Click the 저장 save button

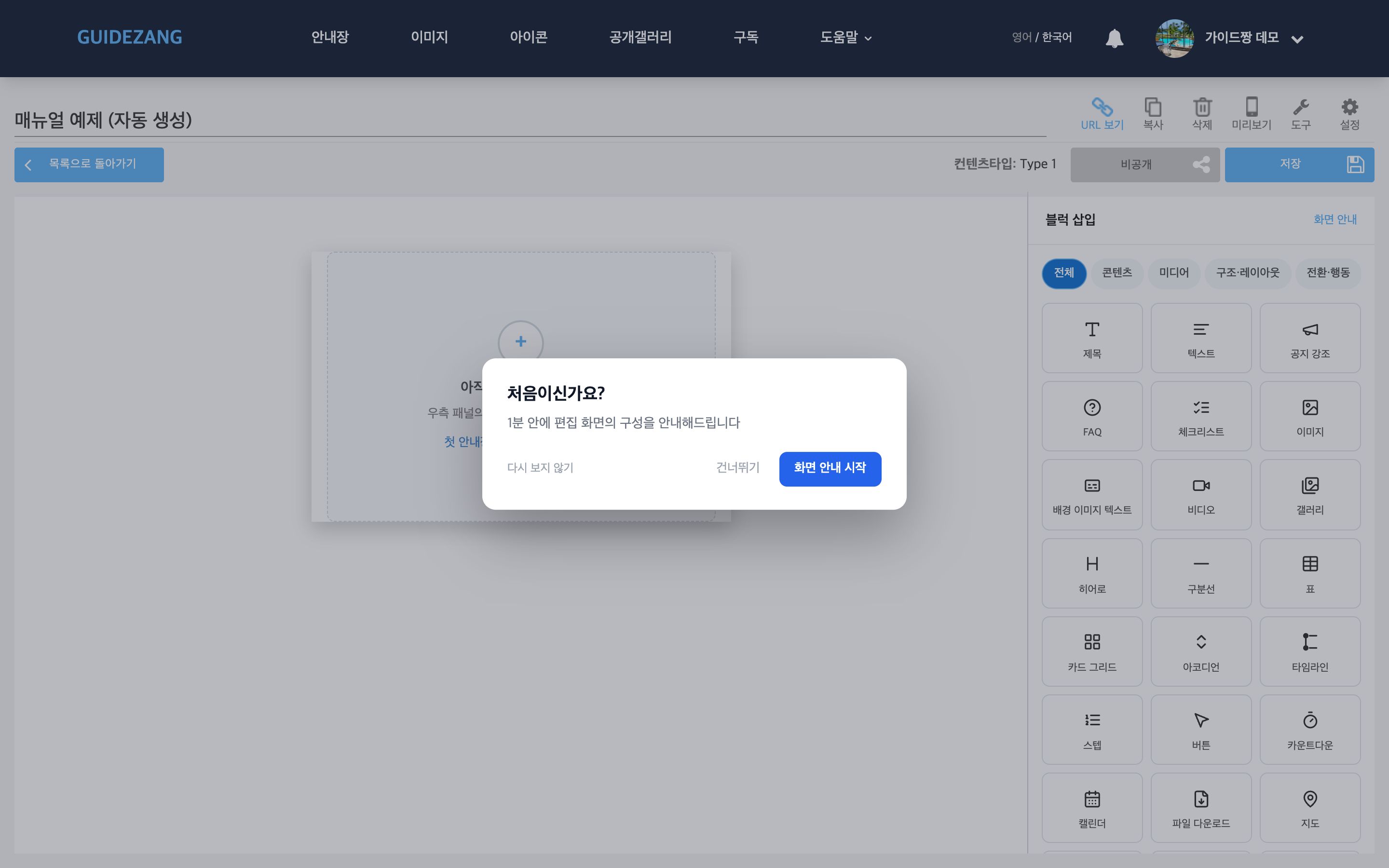1299,165
